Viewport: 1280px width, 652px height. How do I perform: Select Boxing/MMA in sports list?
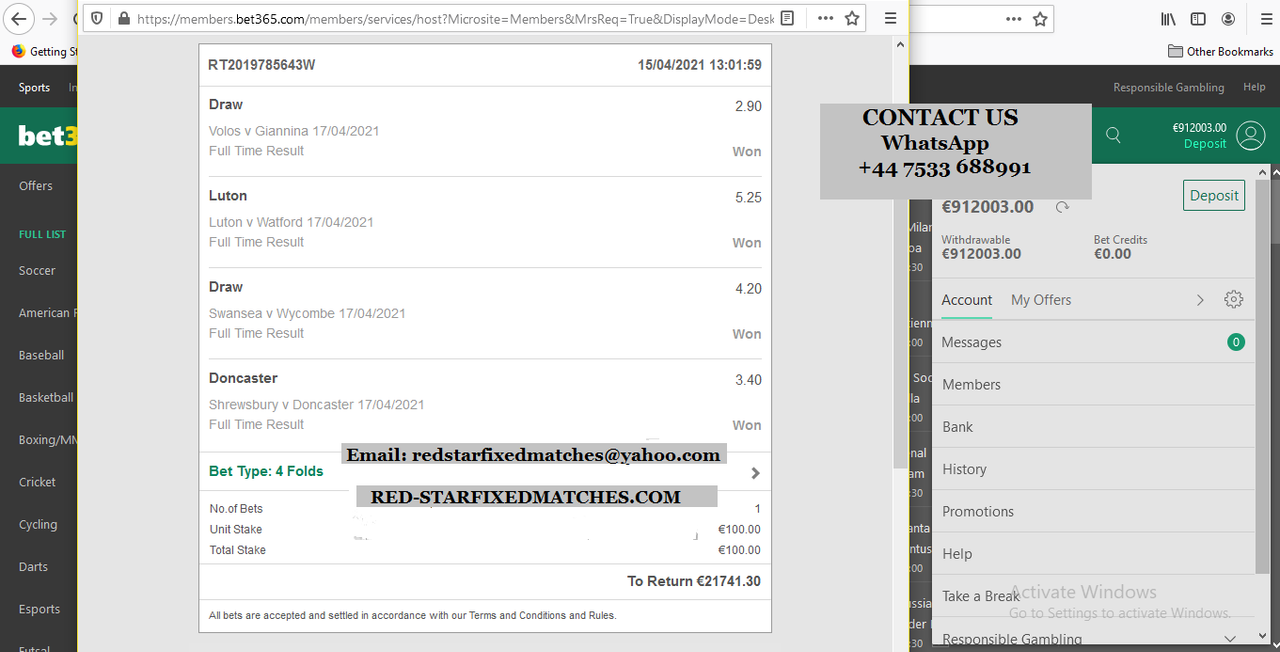(x=47, y=440)
